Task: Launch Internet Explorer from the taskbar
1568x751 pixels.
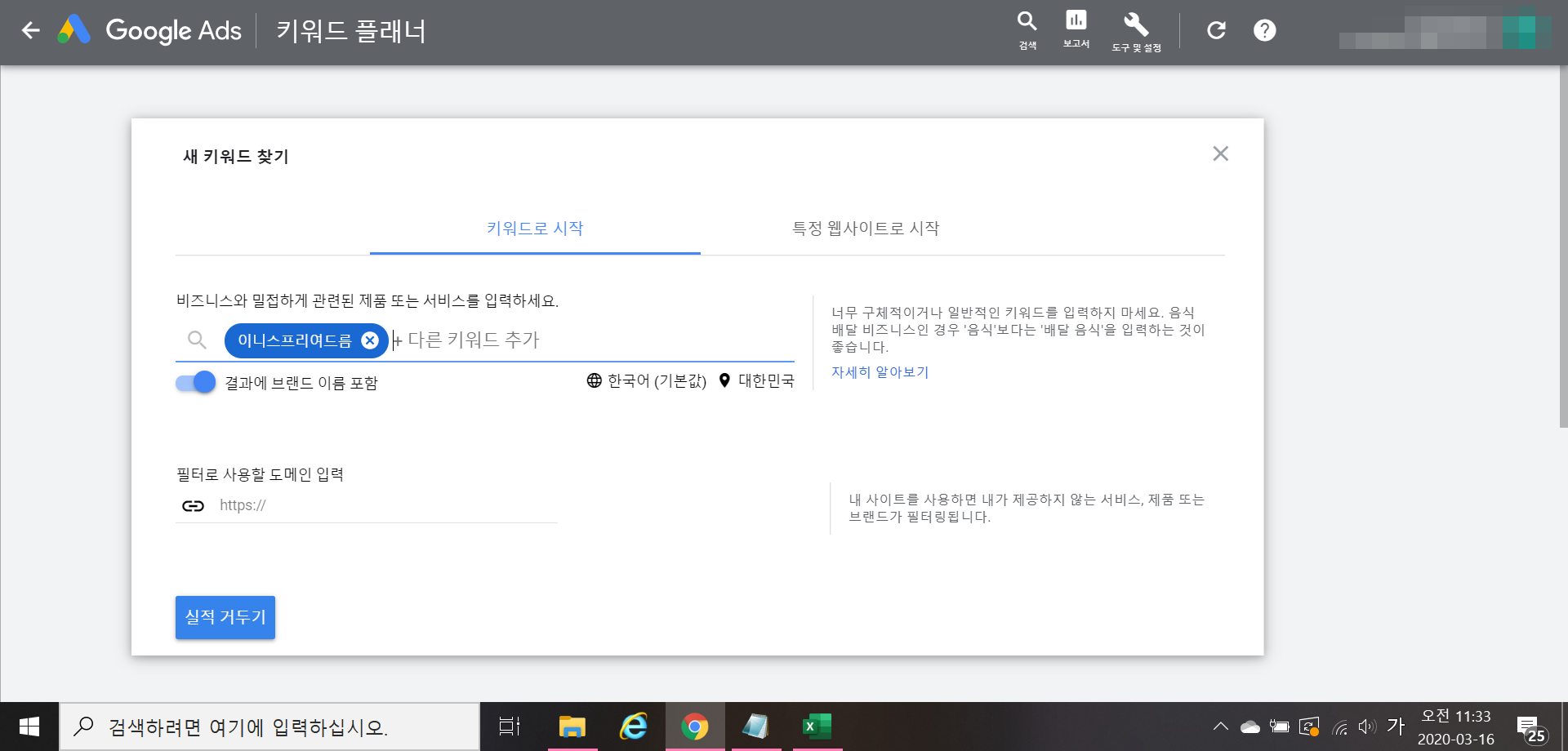Action: pos(634,727)
